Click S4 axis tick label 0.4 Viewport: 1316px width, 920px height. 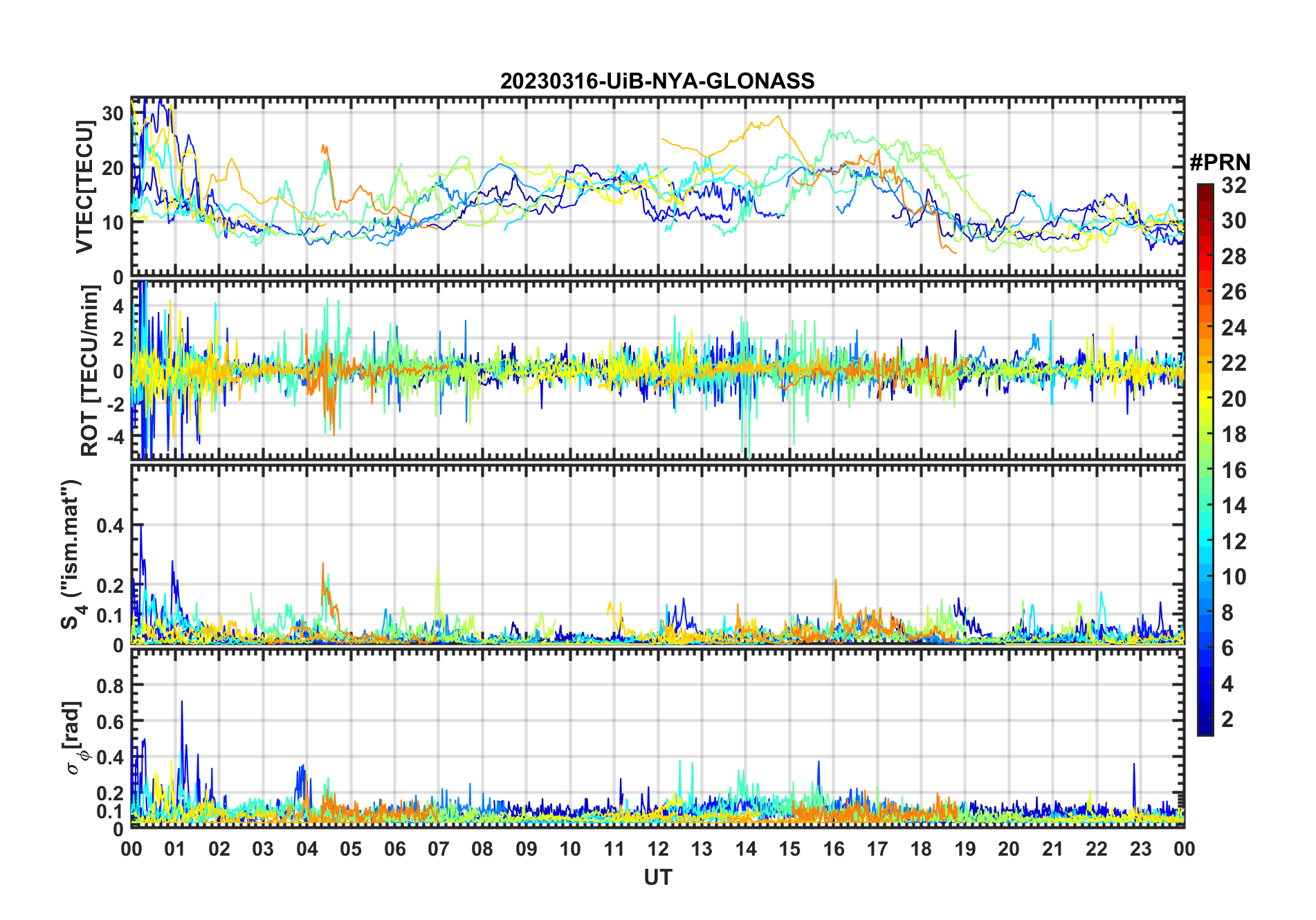110,526
